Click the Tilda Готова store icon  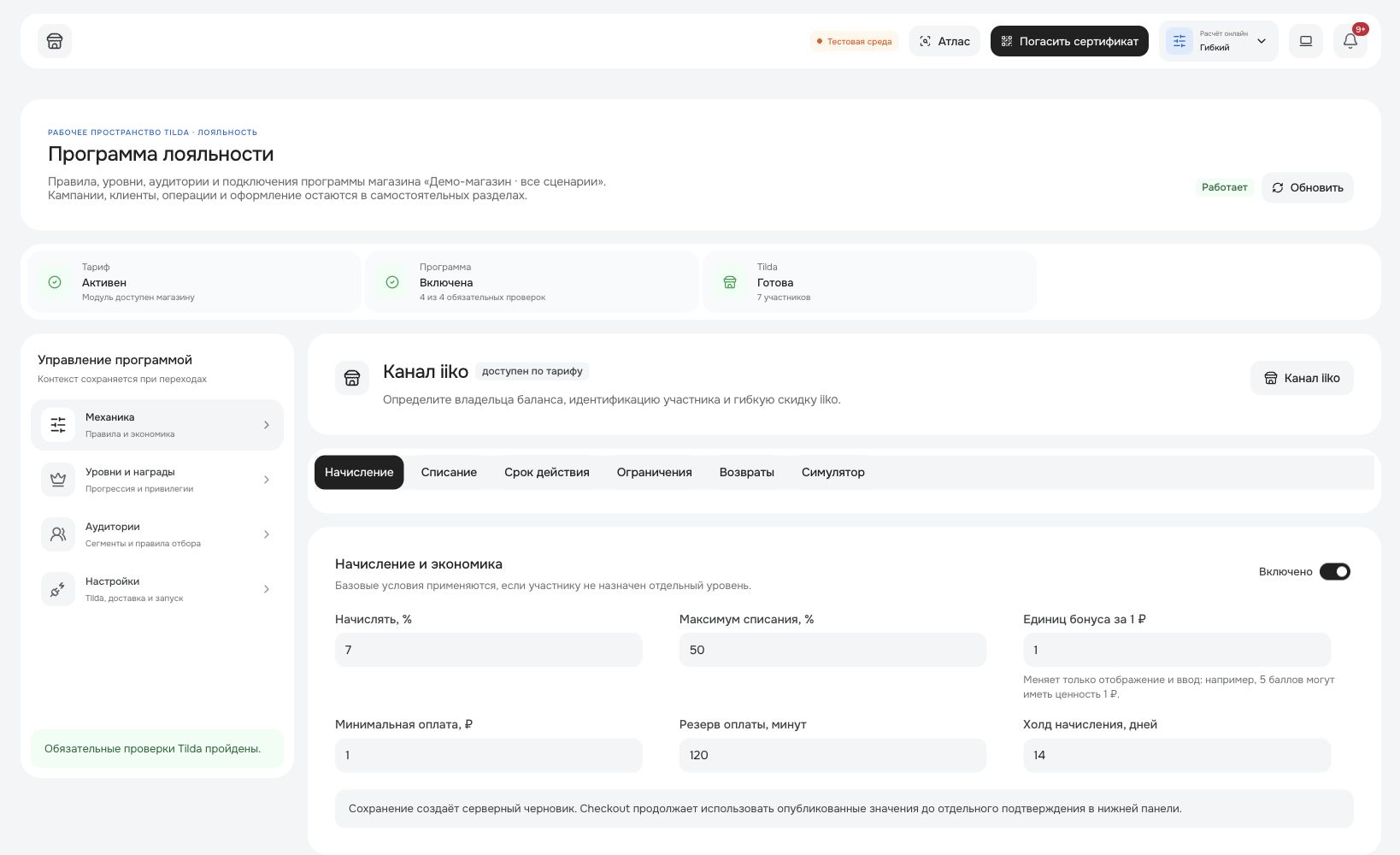click(x=730, y=282)
